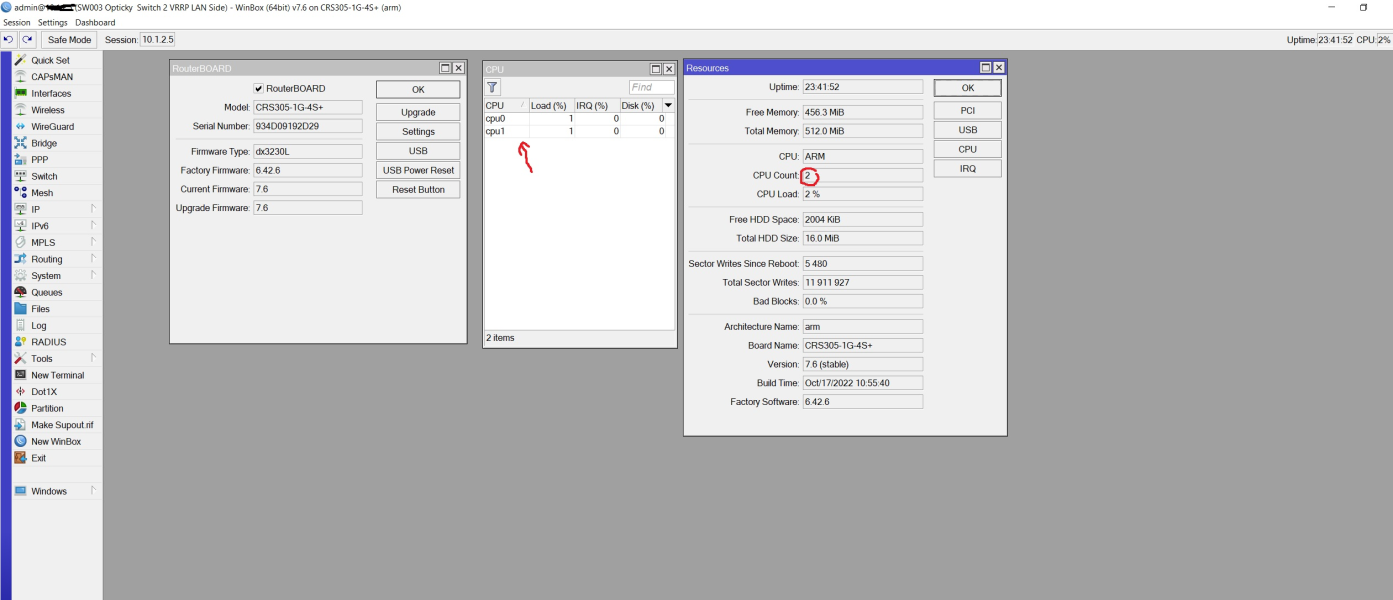The image size is (1393, 600).
Task: Click the Total Sector Writes value
Action: pyautogui.click(x=862, y=282)
